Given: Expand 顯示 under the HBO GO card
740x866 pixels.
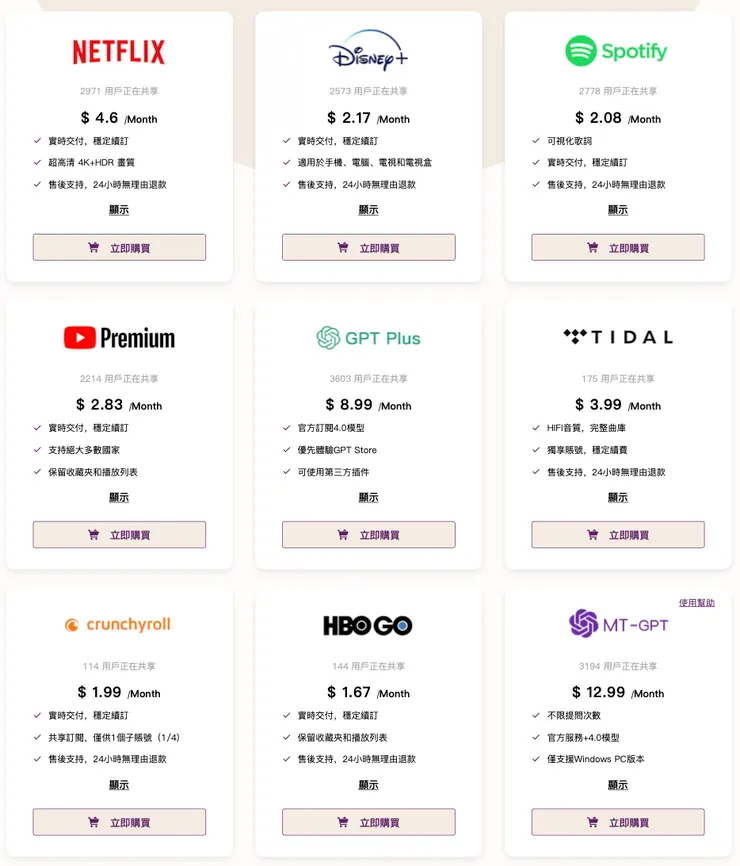Looking at the screenshot, I should [x=368, y=785].
